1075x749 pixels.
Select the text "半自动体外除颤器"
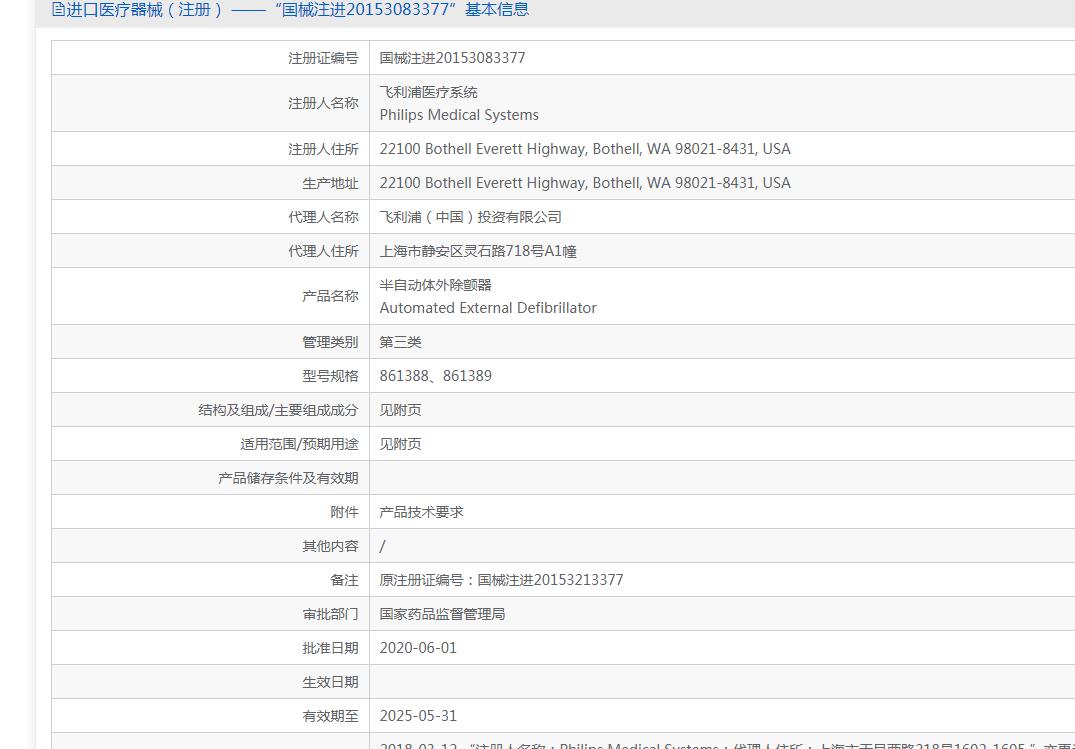pos(436,285)
